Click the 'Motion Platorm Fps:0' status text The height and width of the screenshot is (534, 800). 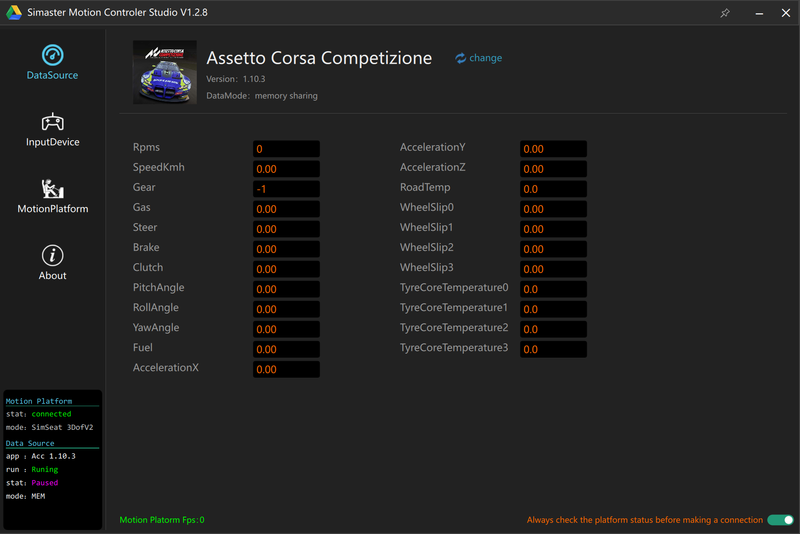coord(162,520)
